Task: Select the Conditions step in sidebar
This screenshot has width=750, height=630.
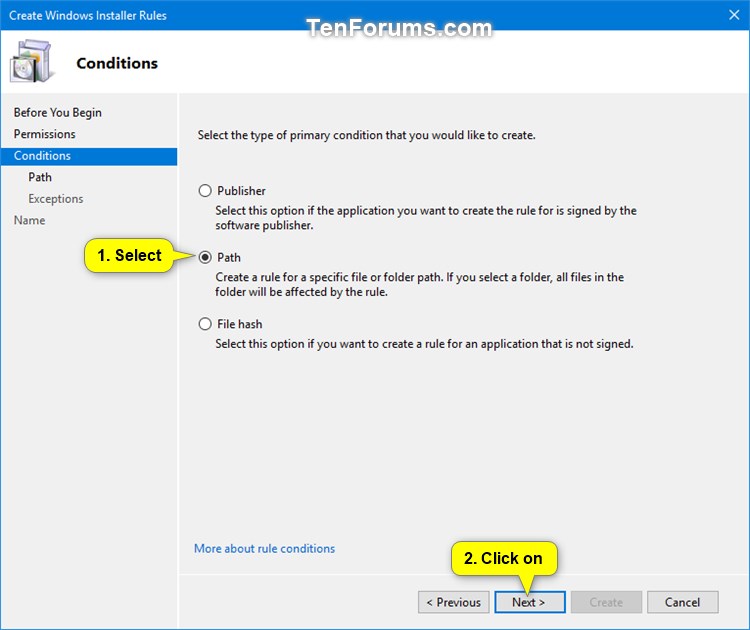Action: click(x=89, y=156)
